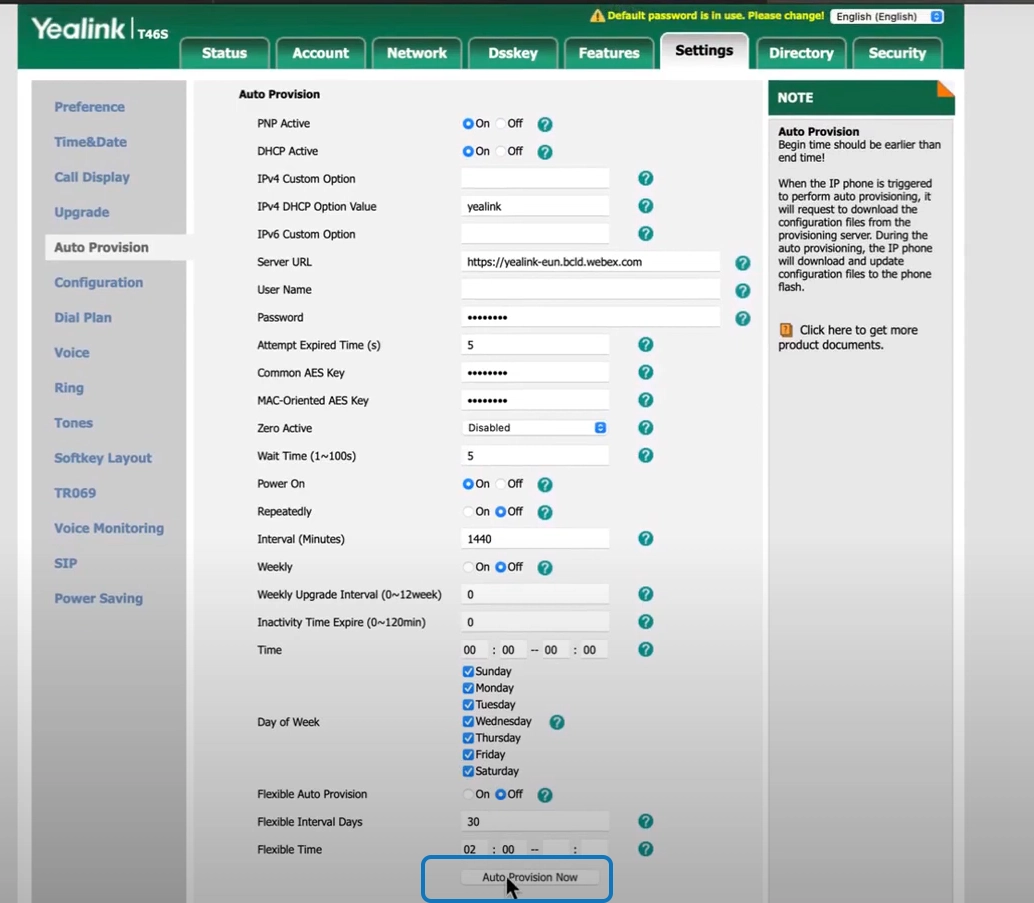Switch to the Directory tab
The image size is (1034, 903).
801,53
